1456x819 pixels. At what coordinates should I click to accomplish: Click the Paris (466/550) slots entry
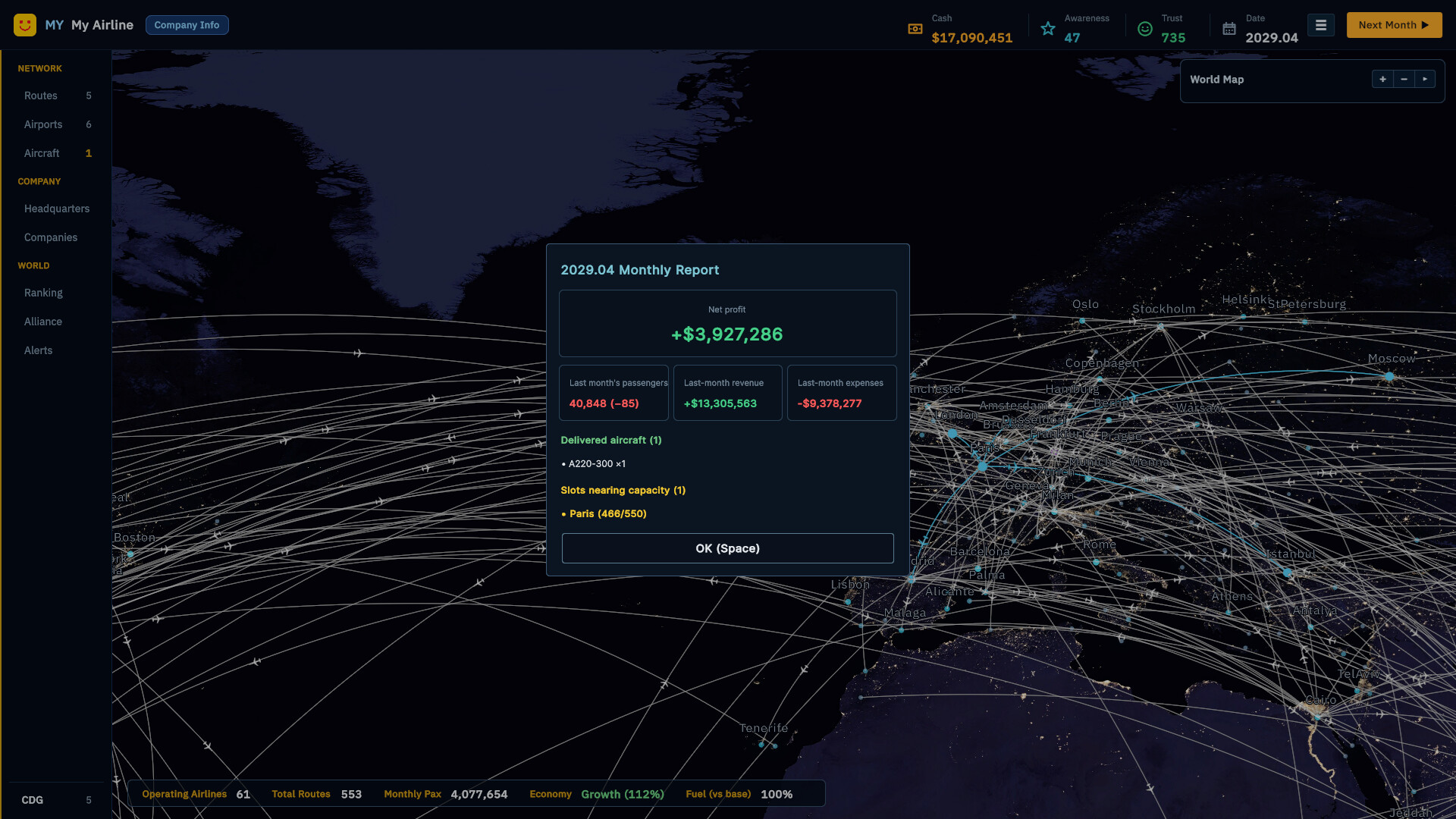point(604,513)
